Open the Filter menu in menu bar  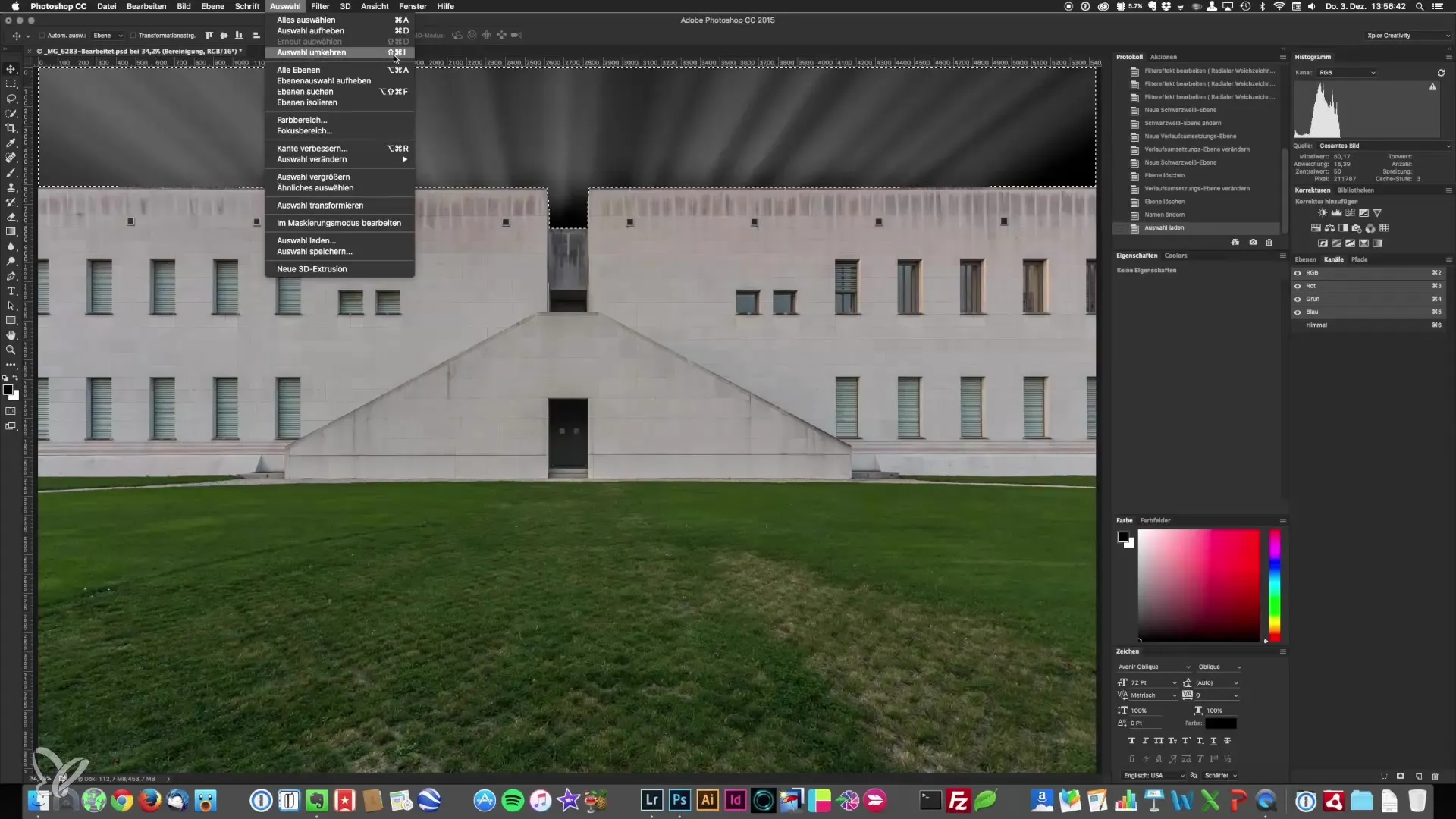320,6
